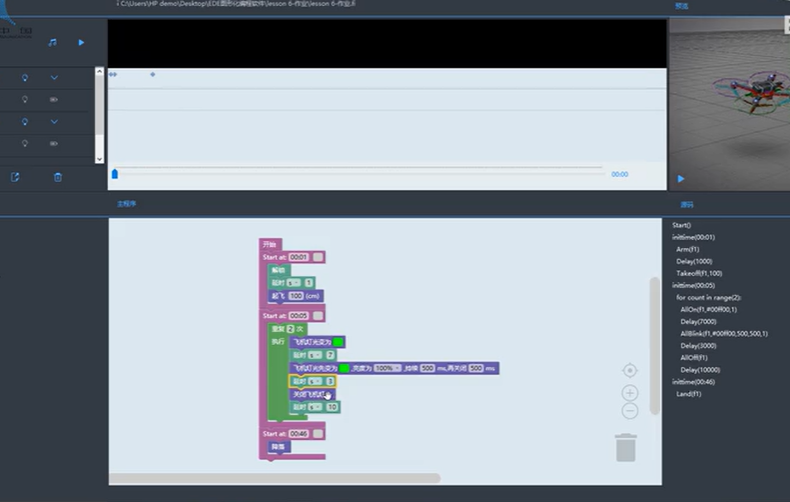Click the battery icon in the fourth track row
Screen dimensions: 790x502
[54, 143]
